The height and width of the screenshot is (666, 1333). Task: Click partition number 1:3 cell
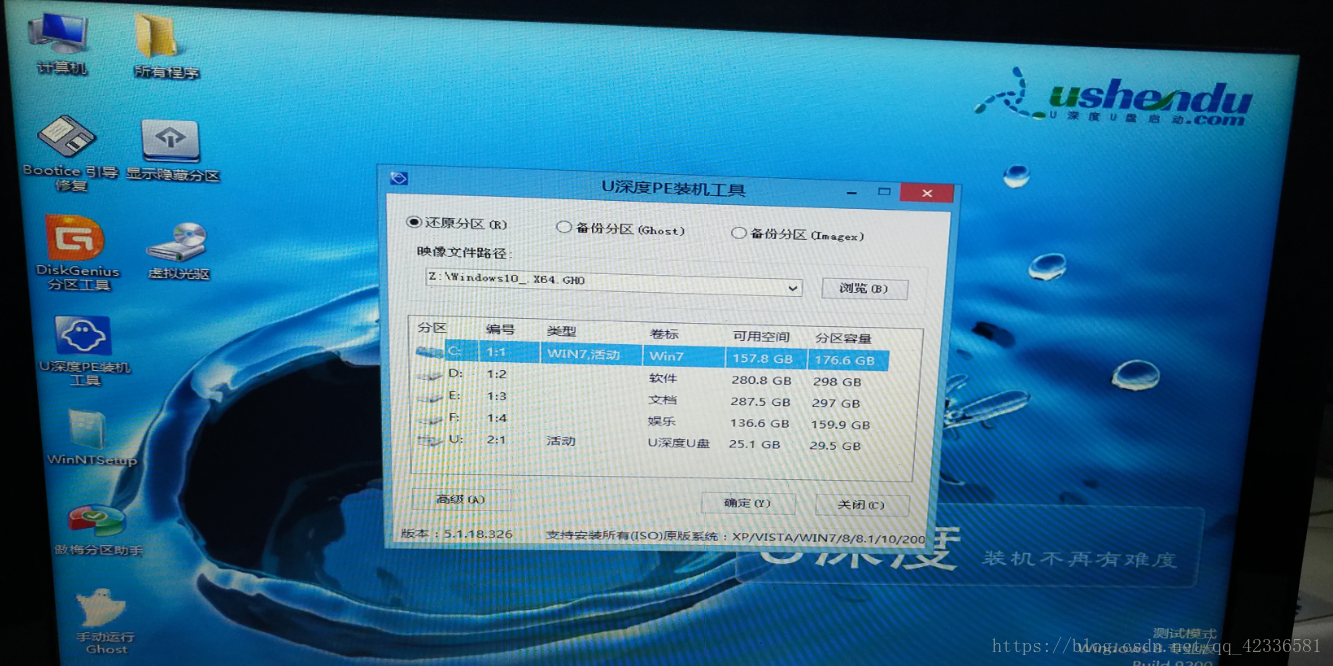tap(497, 396)
